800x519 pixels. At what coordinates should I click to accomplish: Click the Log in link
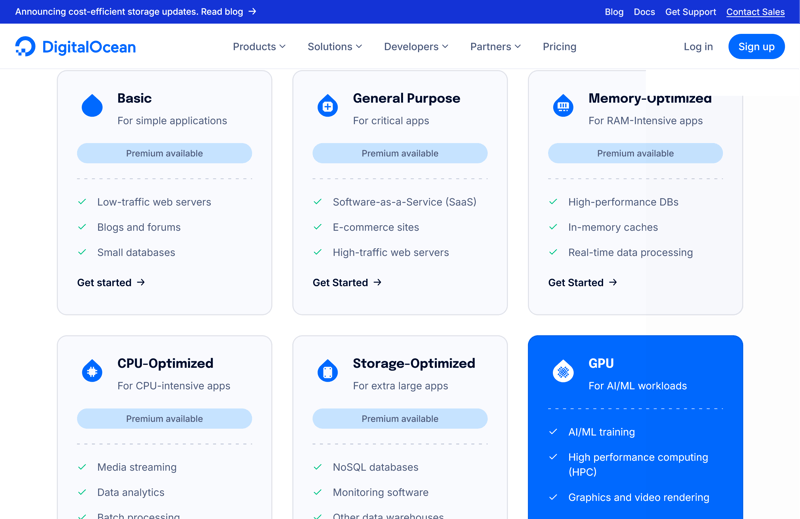[698, 47]
